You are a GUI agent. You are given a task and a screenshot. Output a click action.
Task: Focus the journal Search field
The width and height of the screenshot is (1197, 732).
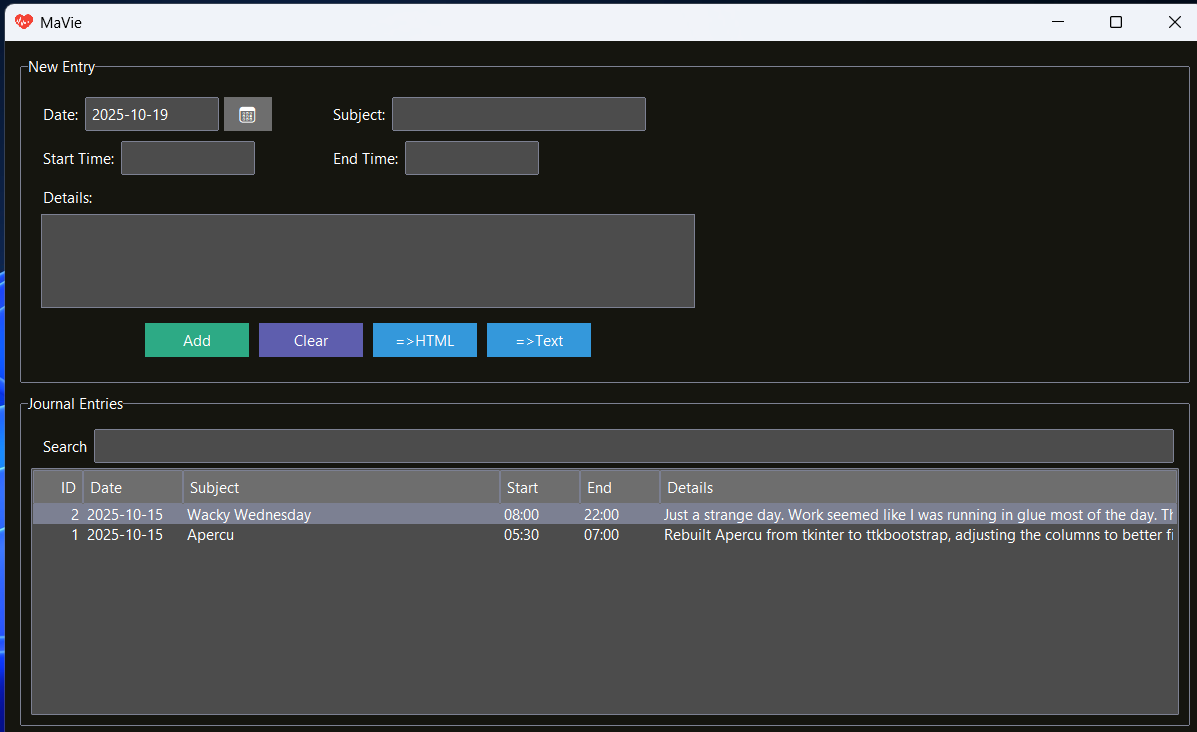click(633, 446)
